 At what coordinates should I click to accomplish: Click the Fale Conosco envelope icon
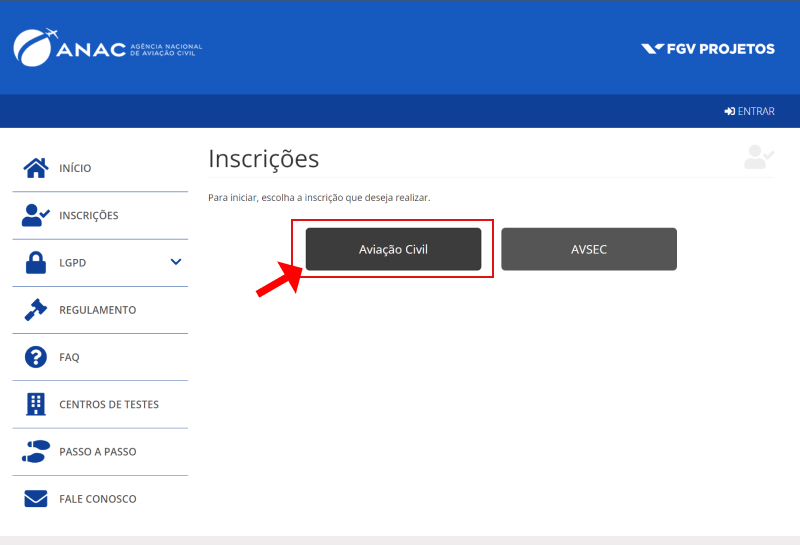36,499
